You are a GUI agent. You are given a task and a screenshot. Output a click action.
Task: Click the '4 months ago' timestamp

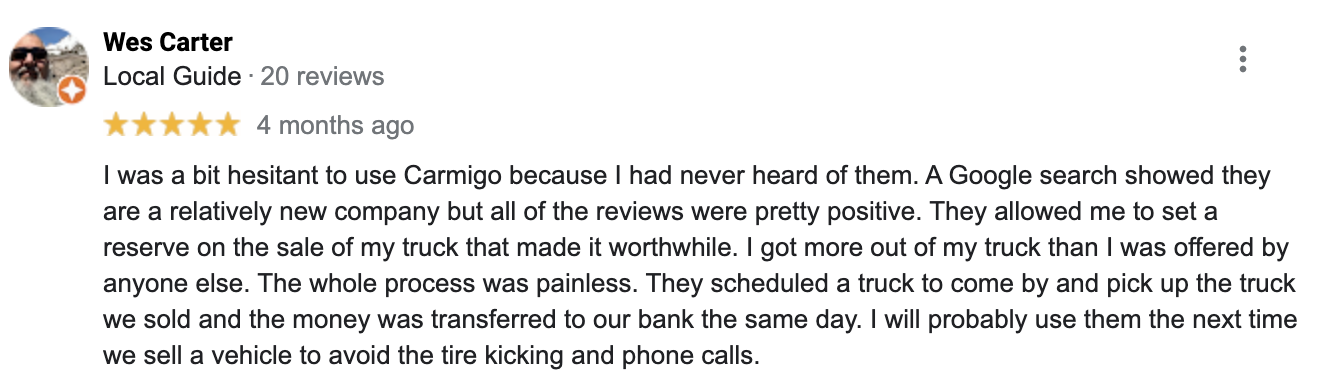click(x=335, y=126)
